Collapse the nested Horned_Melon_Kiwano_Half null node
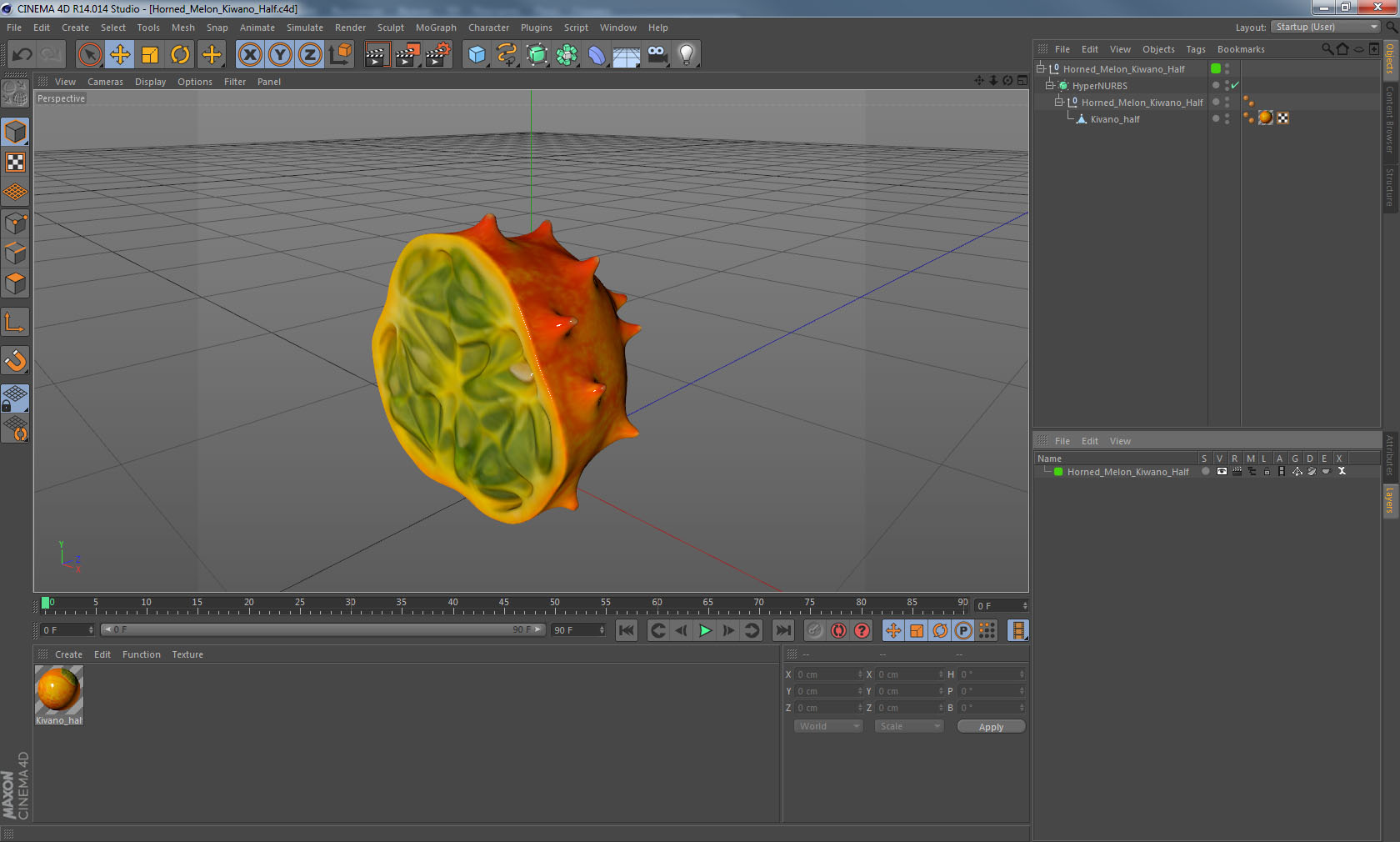This screenshot has width=1400, height=842. (1059, 103)
